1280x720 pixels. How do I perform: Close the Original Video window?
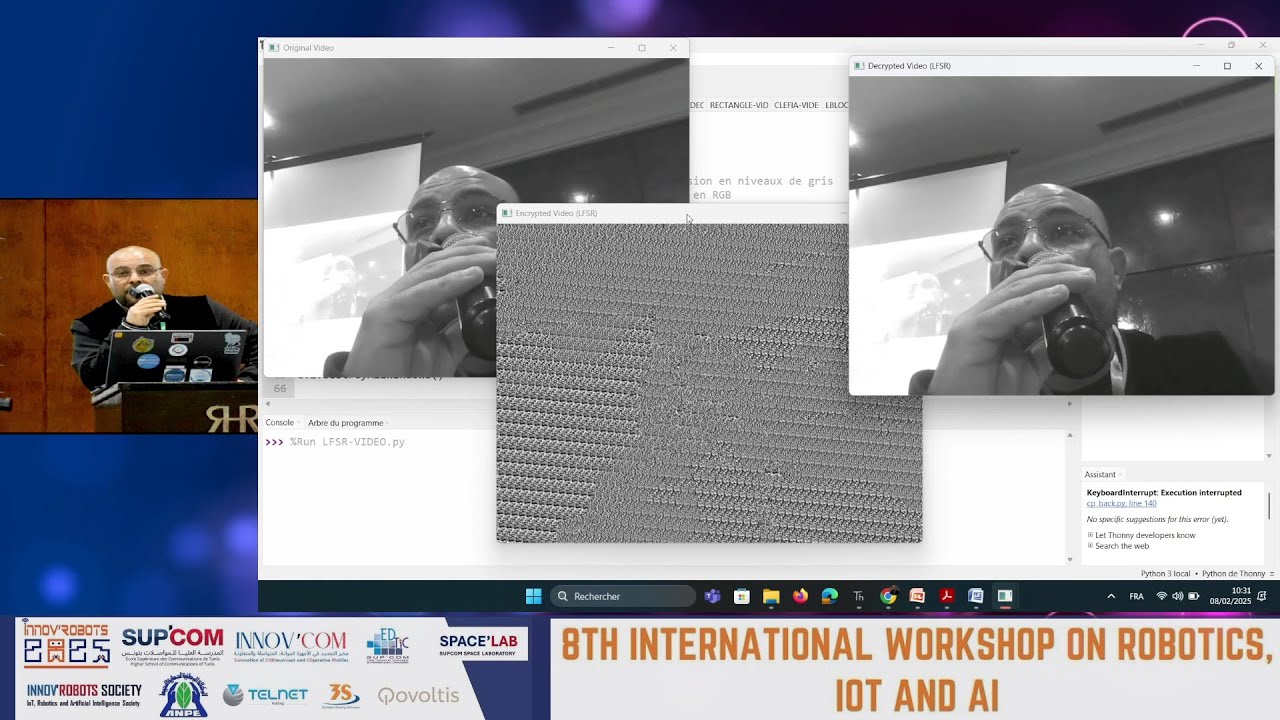[673, 47]
